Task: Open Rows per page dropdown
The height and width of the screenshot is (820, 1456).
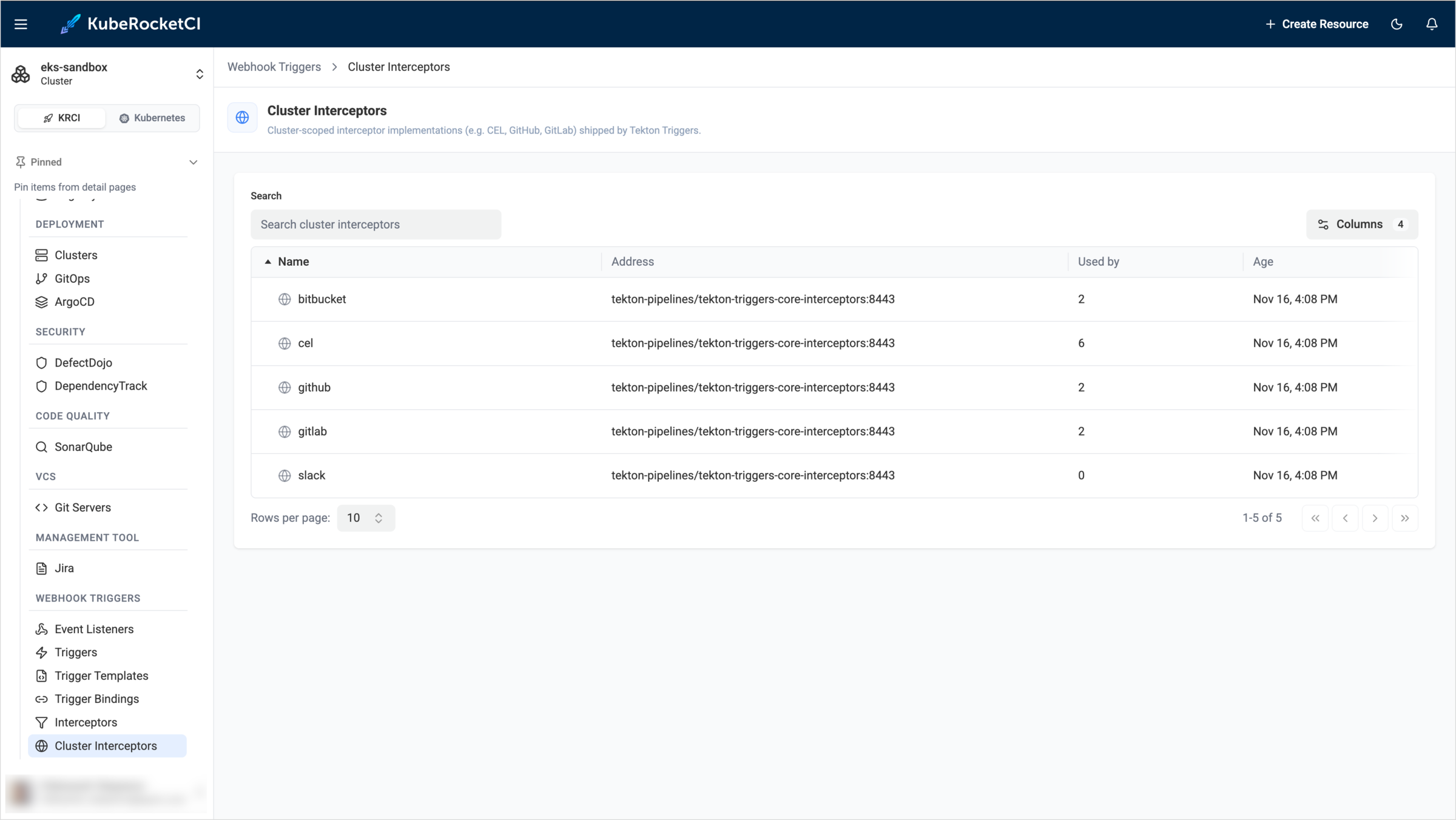Action: tap(366, 518)
